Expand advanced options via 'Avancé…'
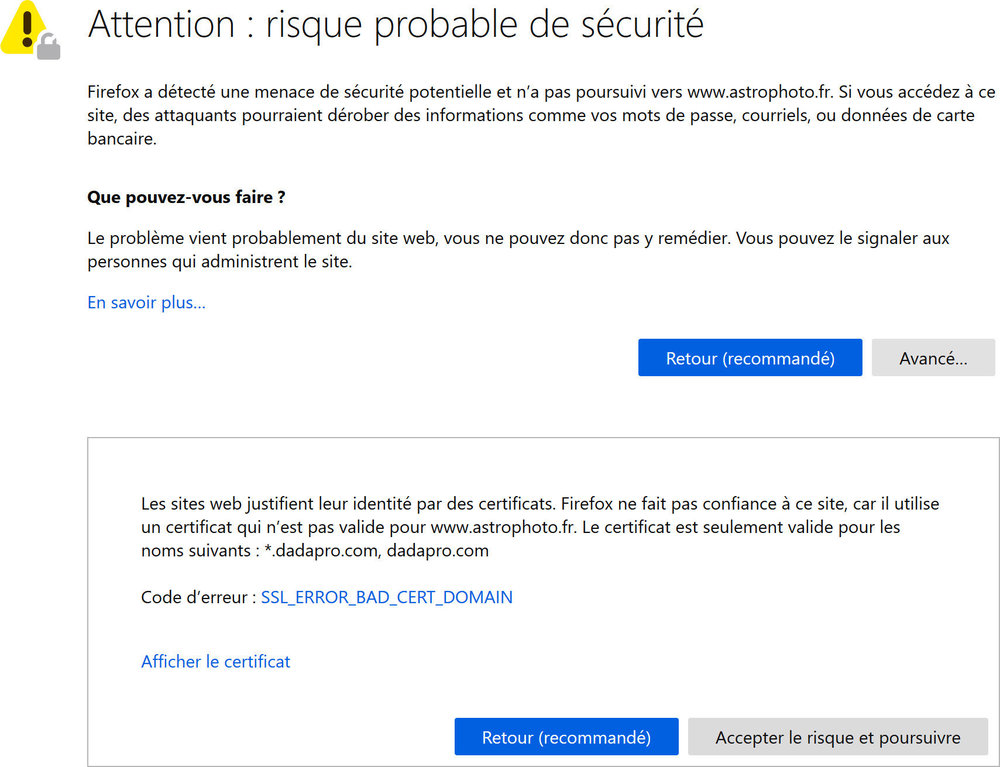Viewport: 1000px width, 767px height. click(x=933, y=357)
